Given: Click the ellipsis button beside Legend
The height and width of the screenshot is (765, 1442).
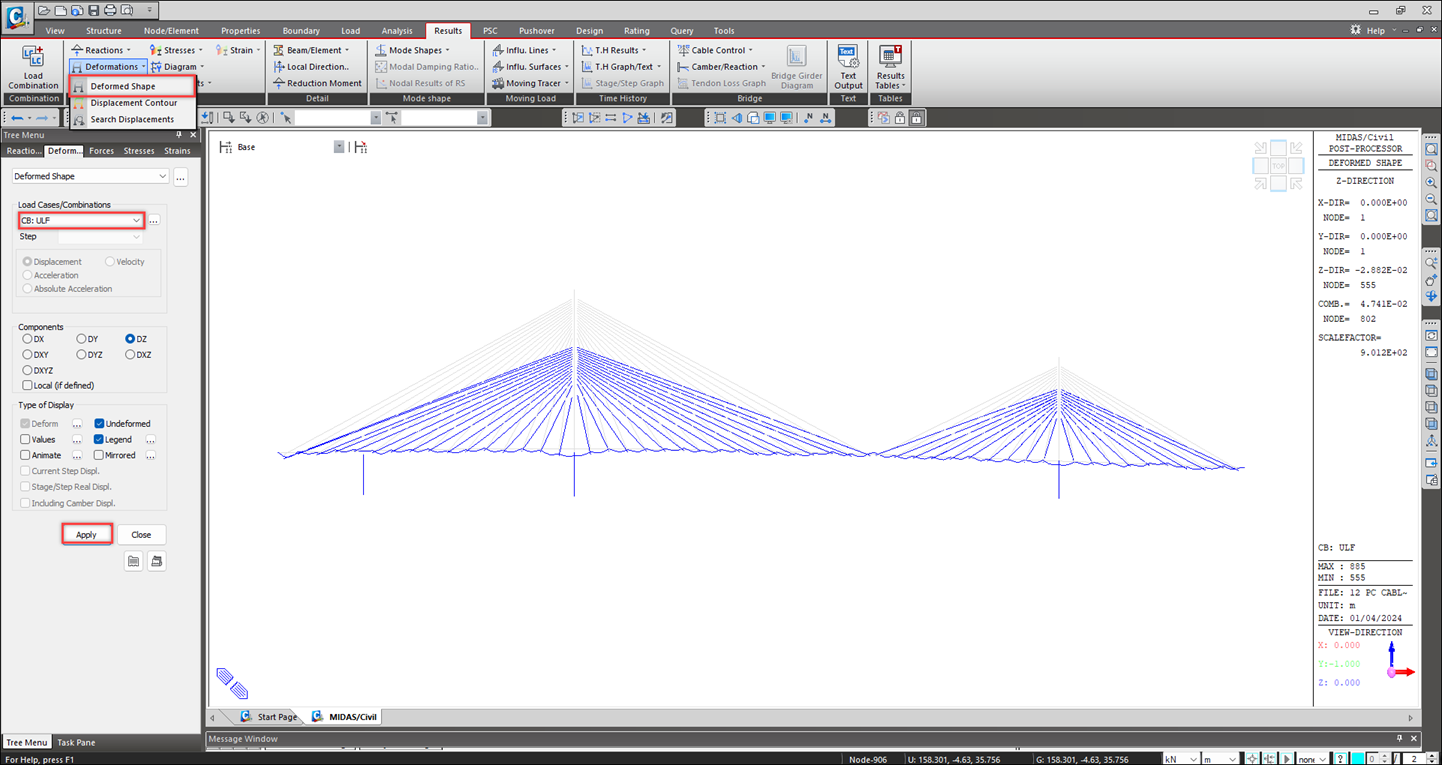Looking at the screenshot, I should point(151,440).
